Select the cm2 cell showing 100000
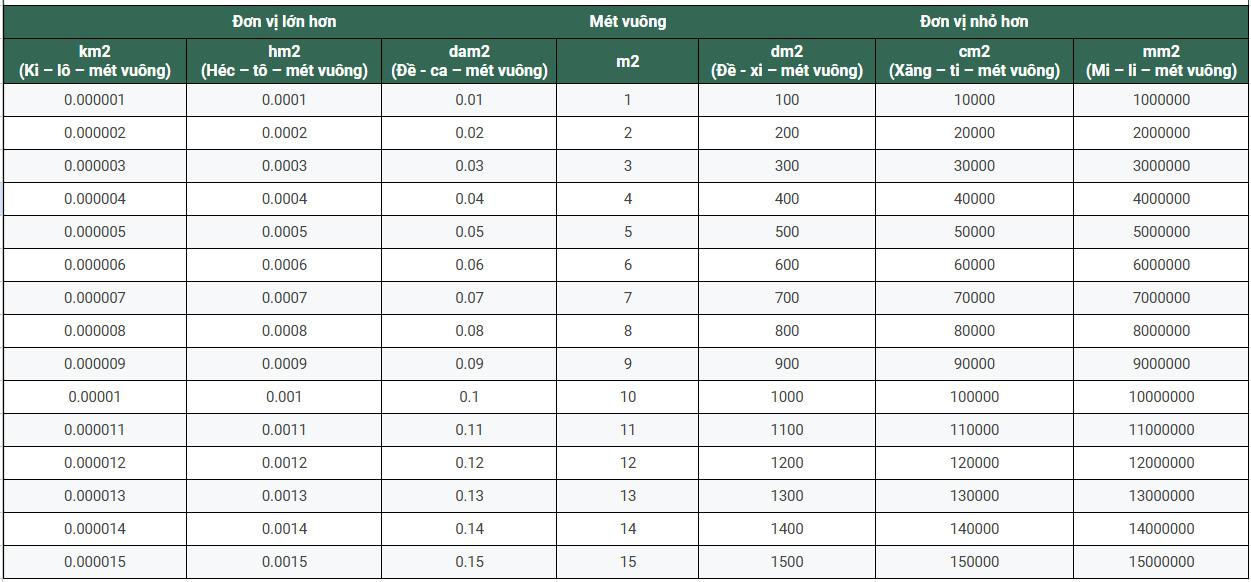1251x582 pixels. pyautogui.click(x=974, y=397)
